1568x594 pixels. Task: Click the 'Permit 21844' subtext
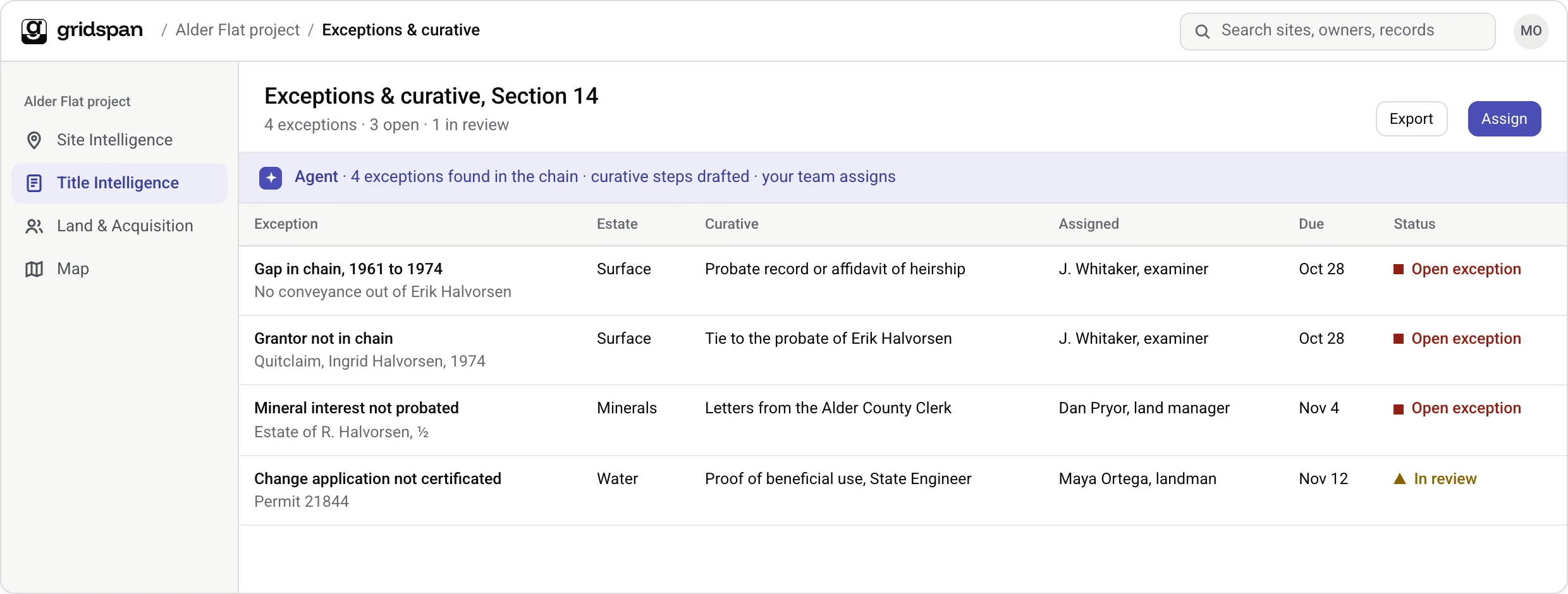[302, 502]
